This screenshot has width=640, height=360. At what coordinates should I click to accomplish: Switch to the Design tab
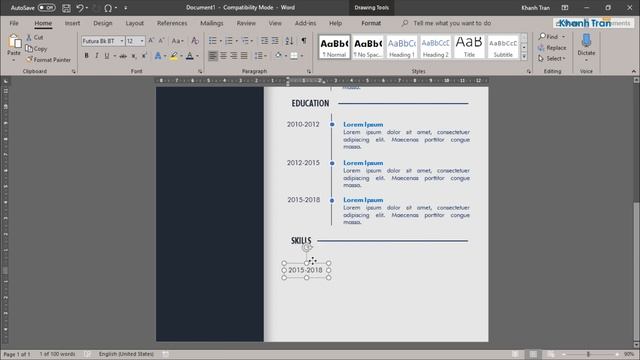click(x=102, y=23)
